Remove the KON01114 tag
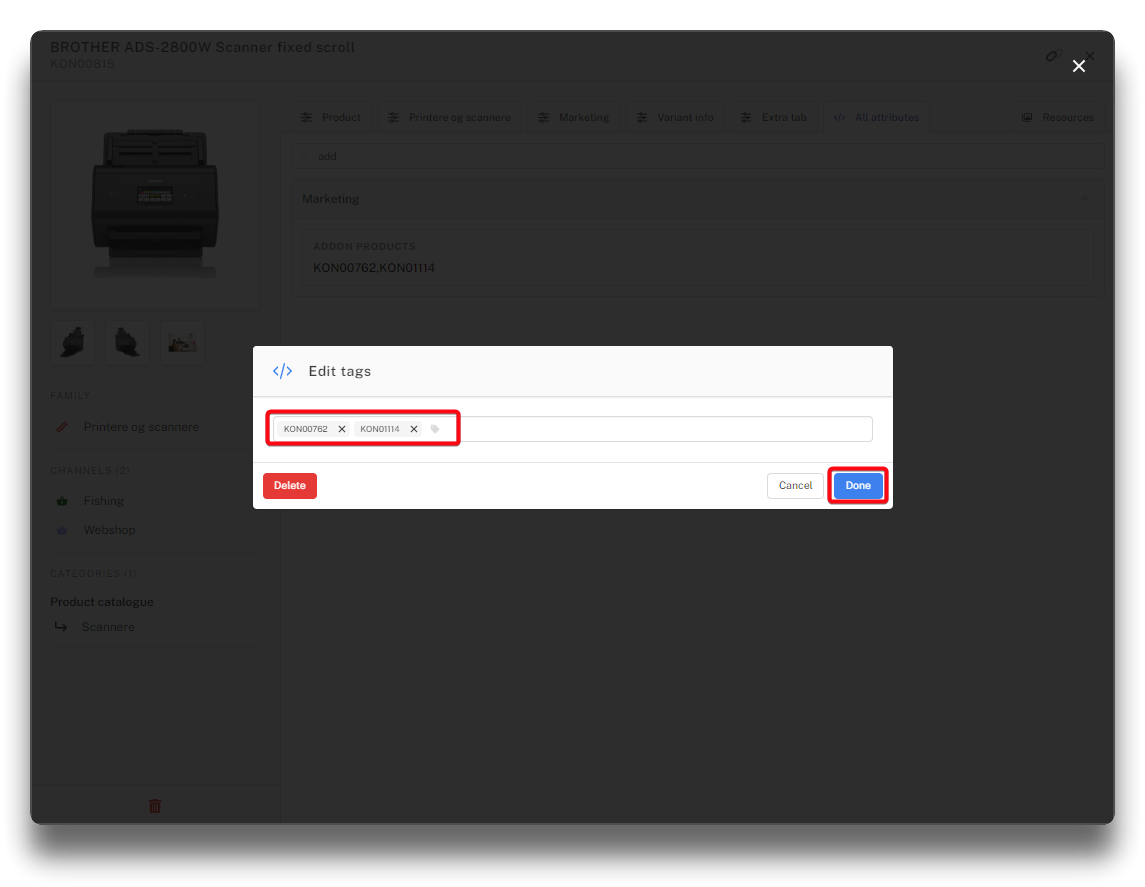 pos(414,429)
